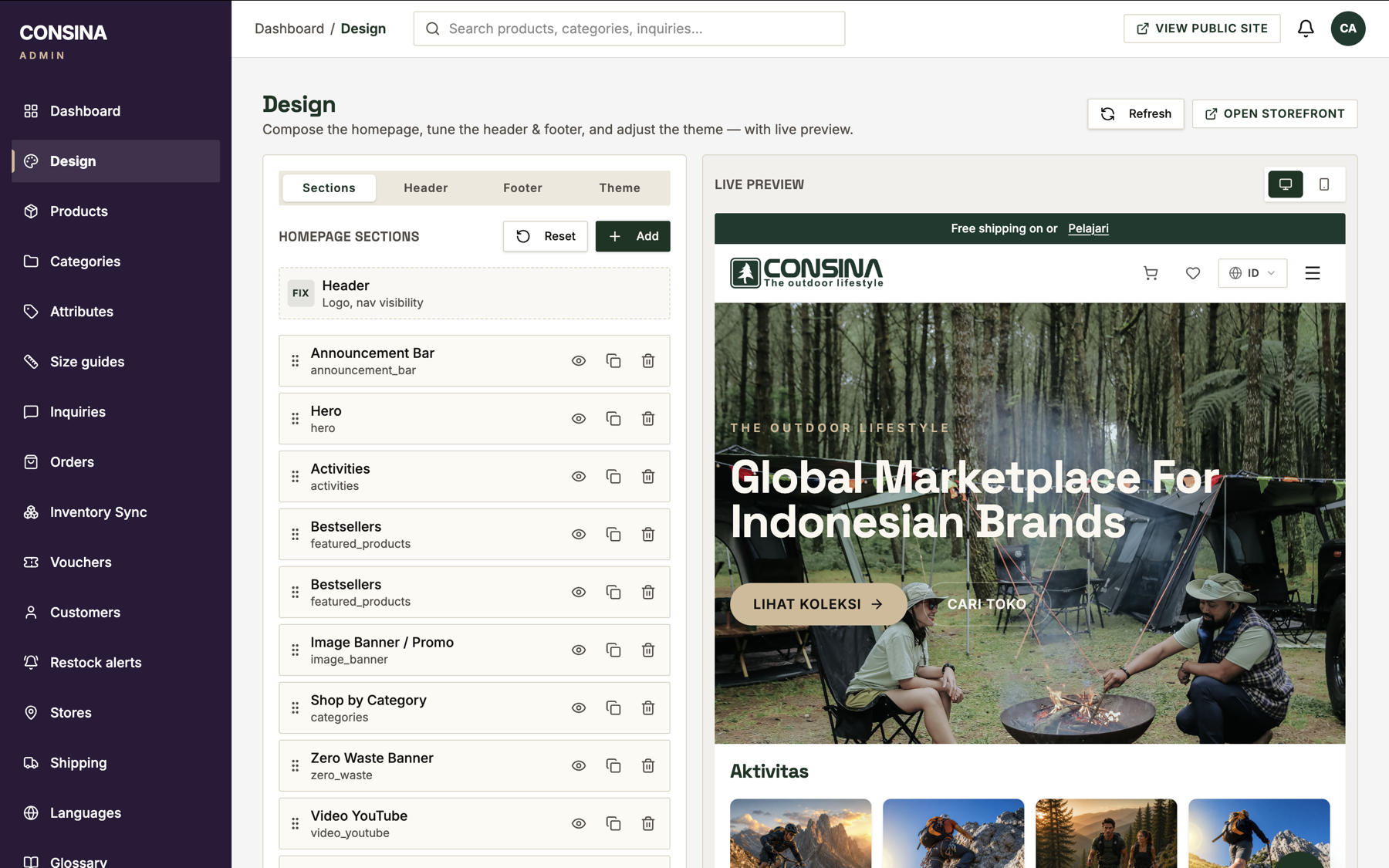Toggle visibility of Hero section

click(579, 418)
